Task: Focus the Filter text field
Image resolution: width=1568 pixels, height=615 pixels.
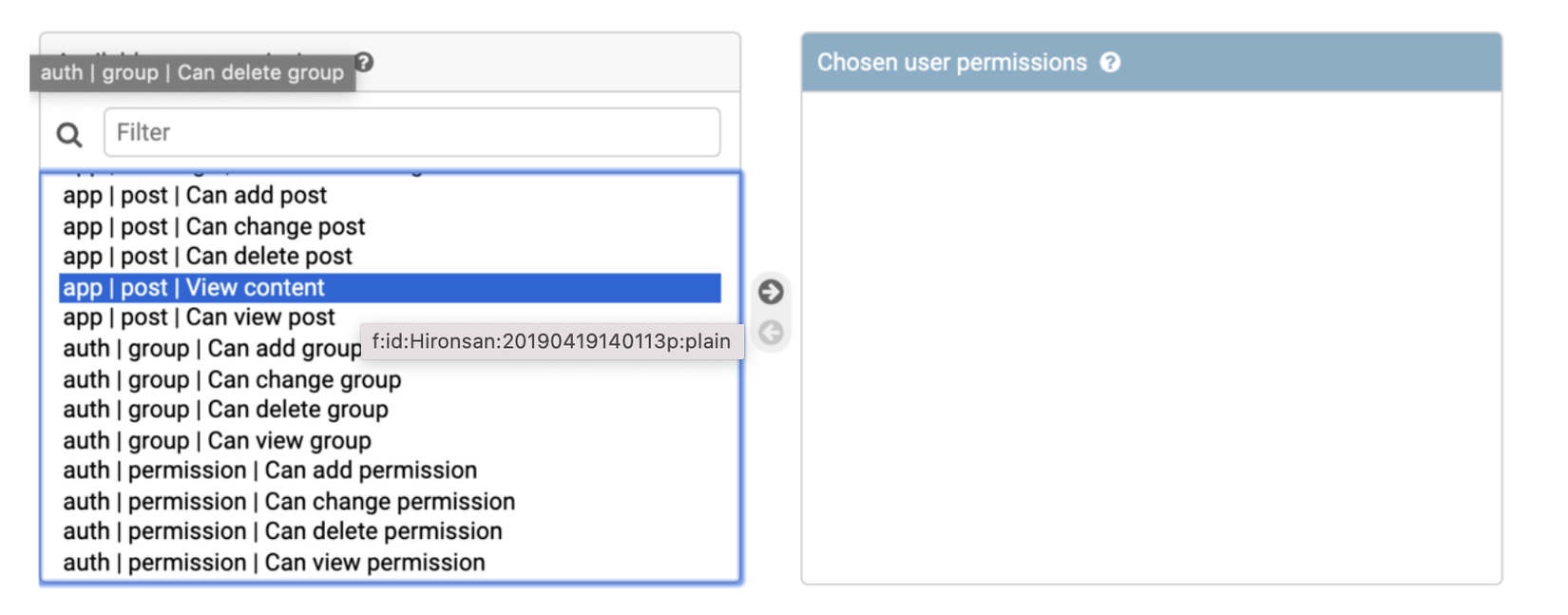Action: pos(411,132)
